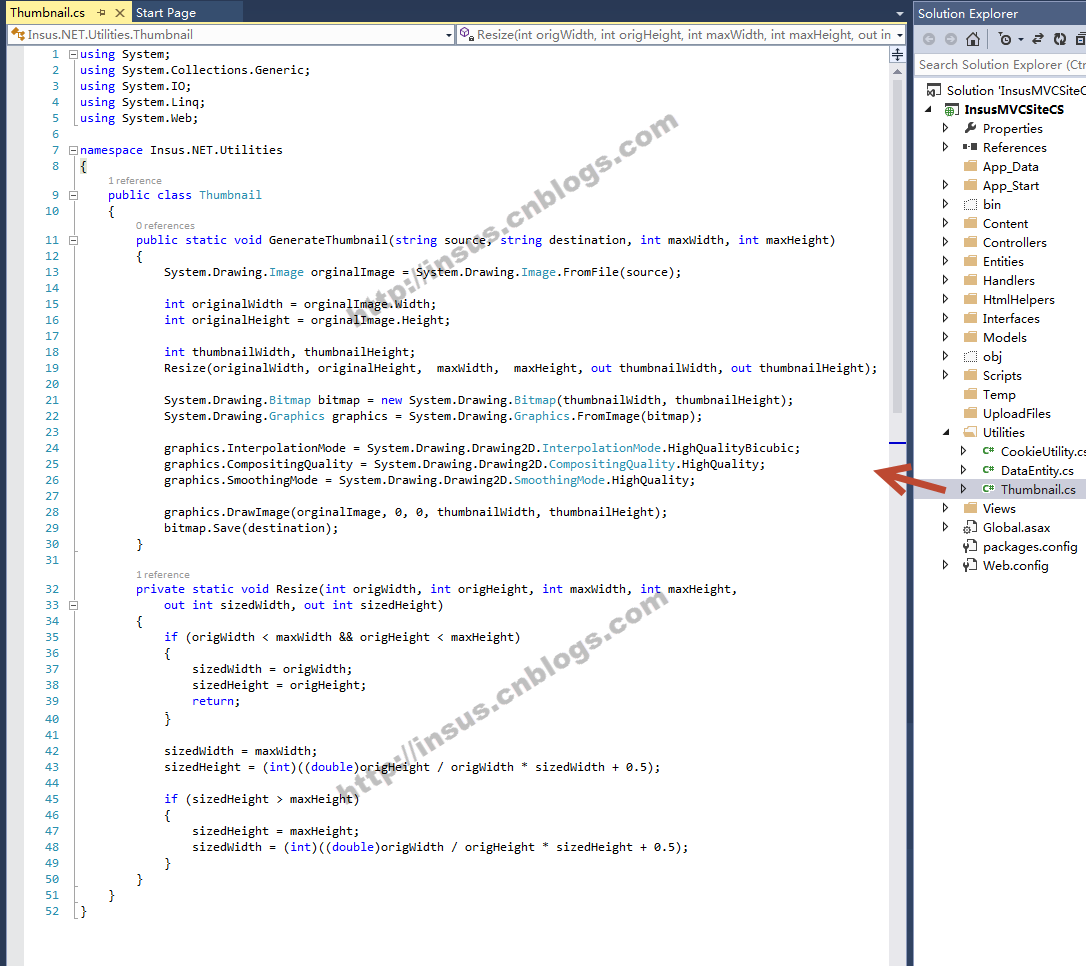Open CodeLens '1 reference' above Thumbnail class
The image size is (1086, 966).
[134, 181]
